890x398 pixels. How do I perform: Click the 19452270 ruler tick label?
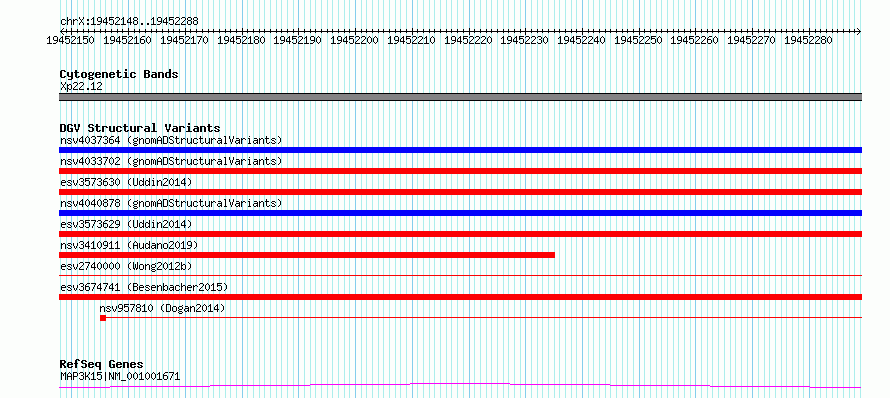click(752, 40)
